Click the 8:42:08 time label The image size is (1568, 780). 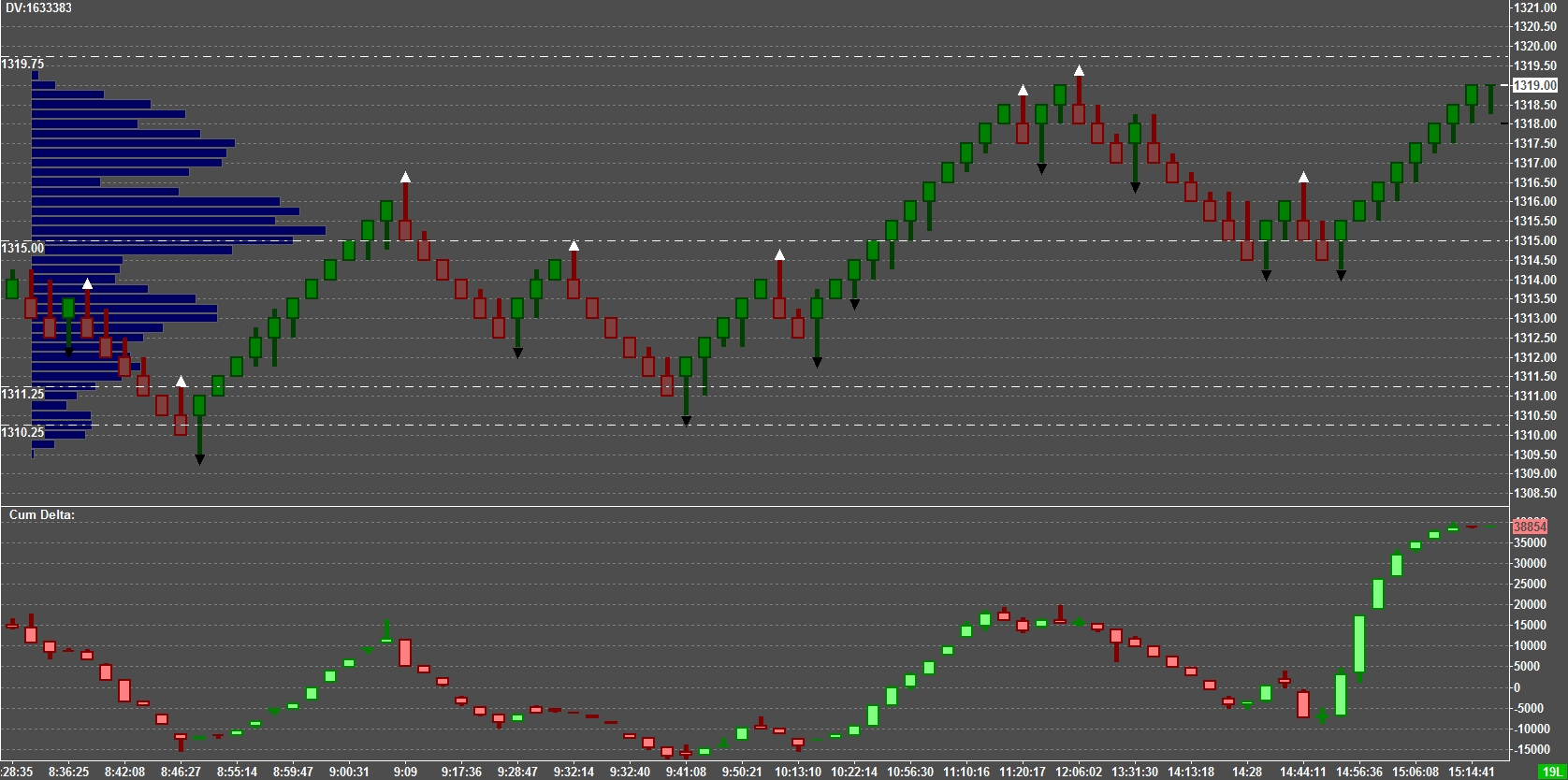click(124, 772)
